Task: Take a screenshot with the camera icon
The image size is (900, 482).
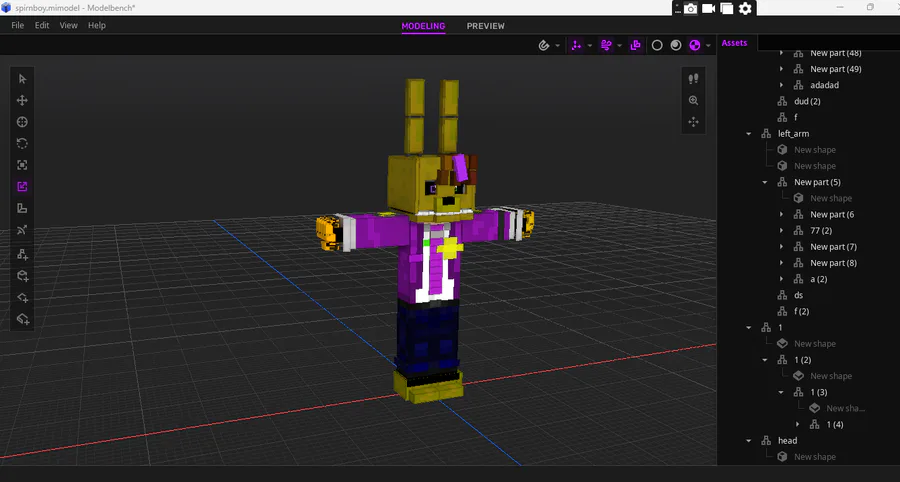Action: click(690, 9)
